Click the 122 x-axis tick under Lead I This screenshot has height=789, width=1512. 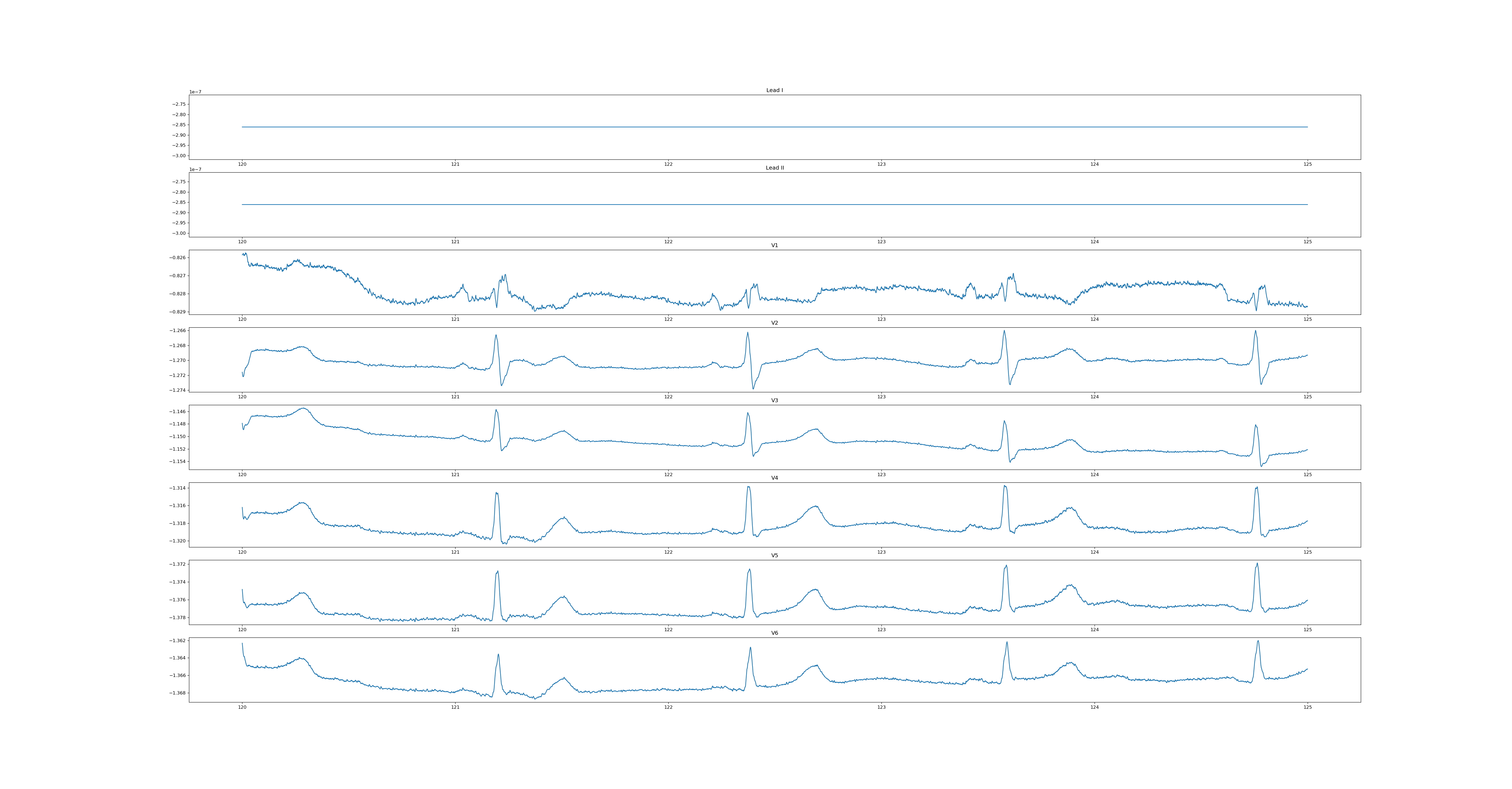point(668,164)
